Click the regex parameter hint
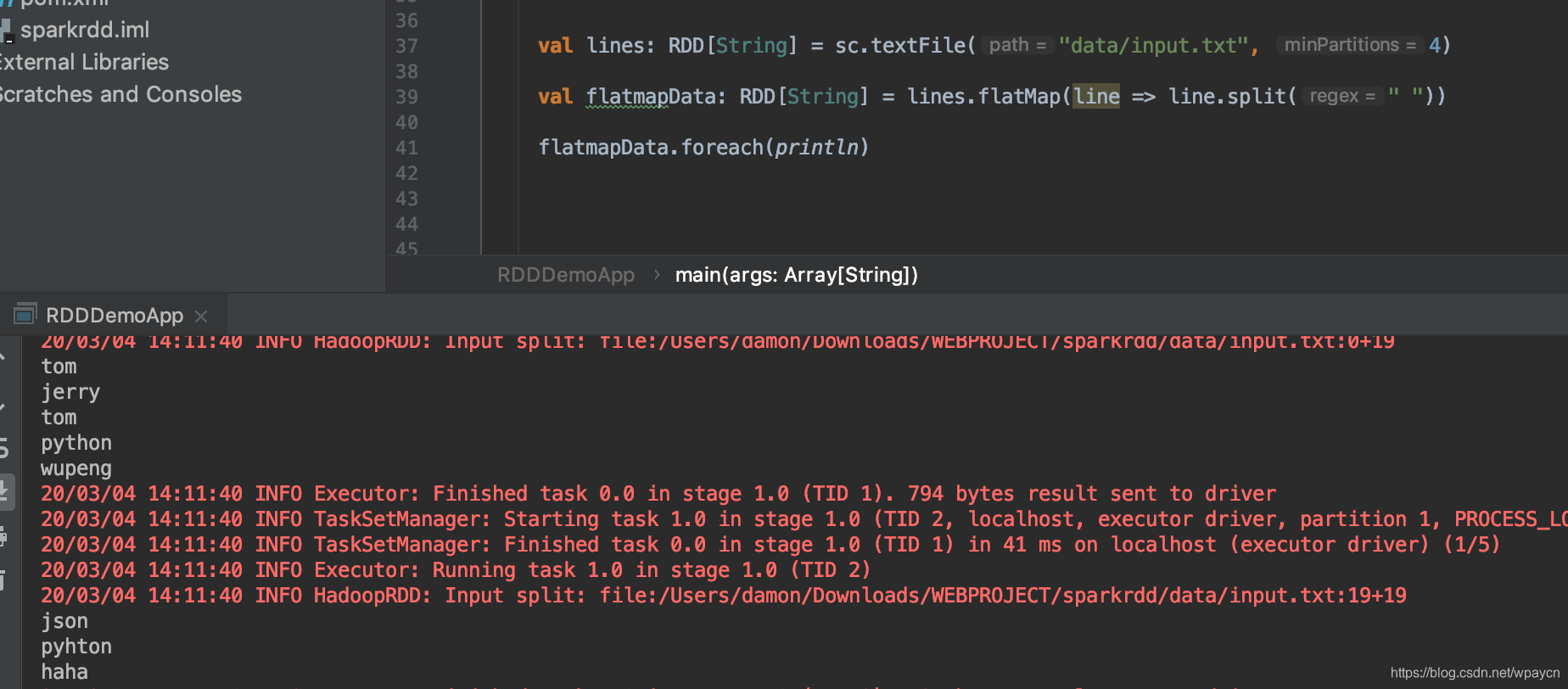 coord(1342,96)
